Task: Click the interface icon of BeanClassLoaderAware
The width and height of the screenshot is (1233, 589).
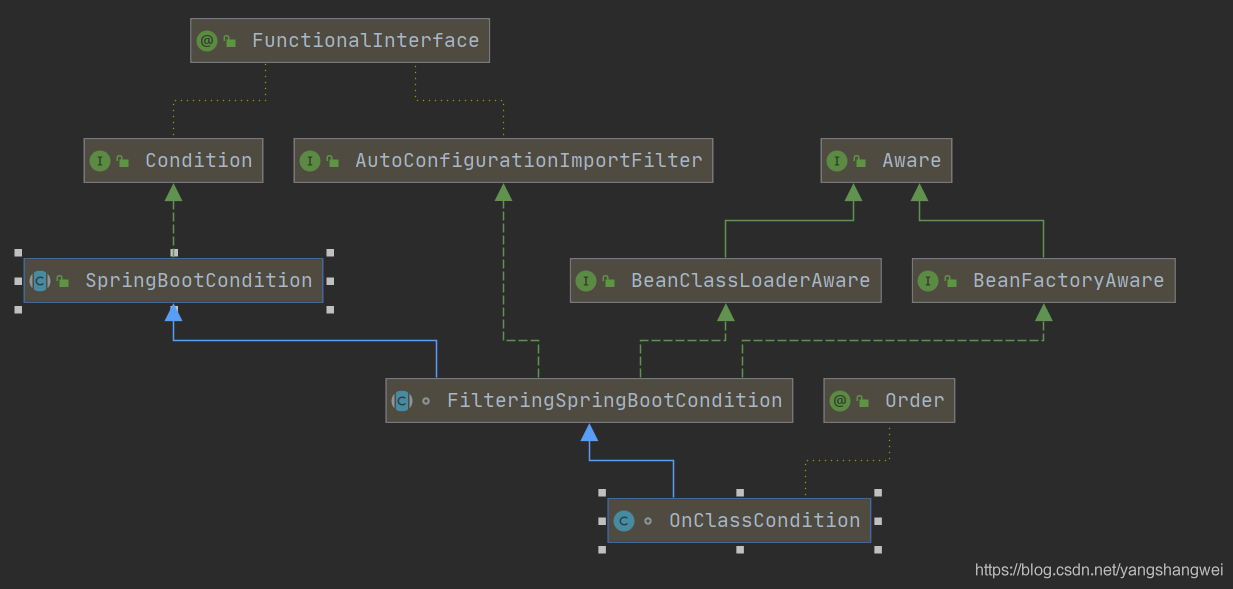Action: pos(586,281)
